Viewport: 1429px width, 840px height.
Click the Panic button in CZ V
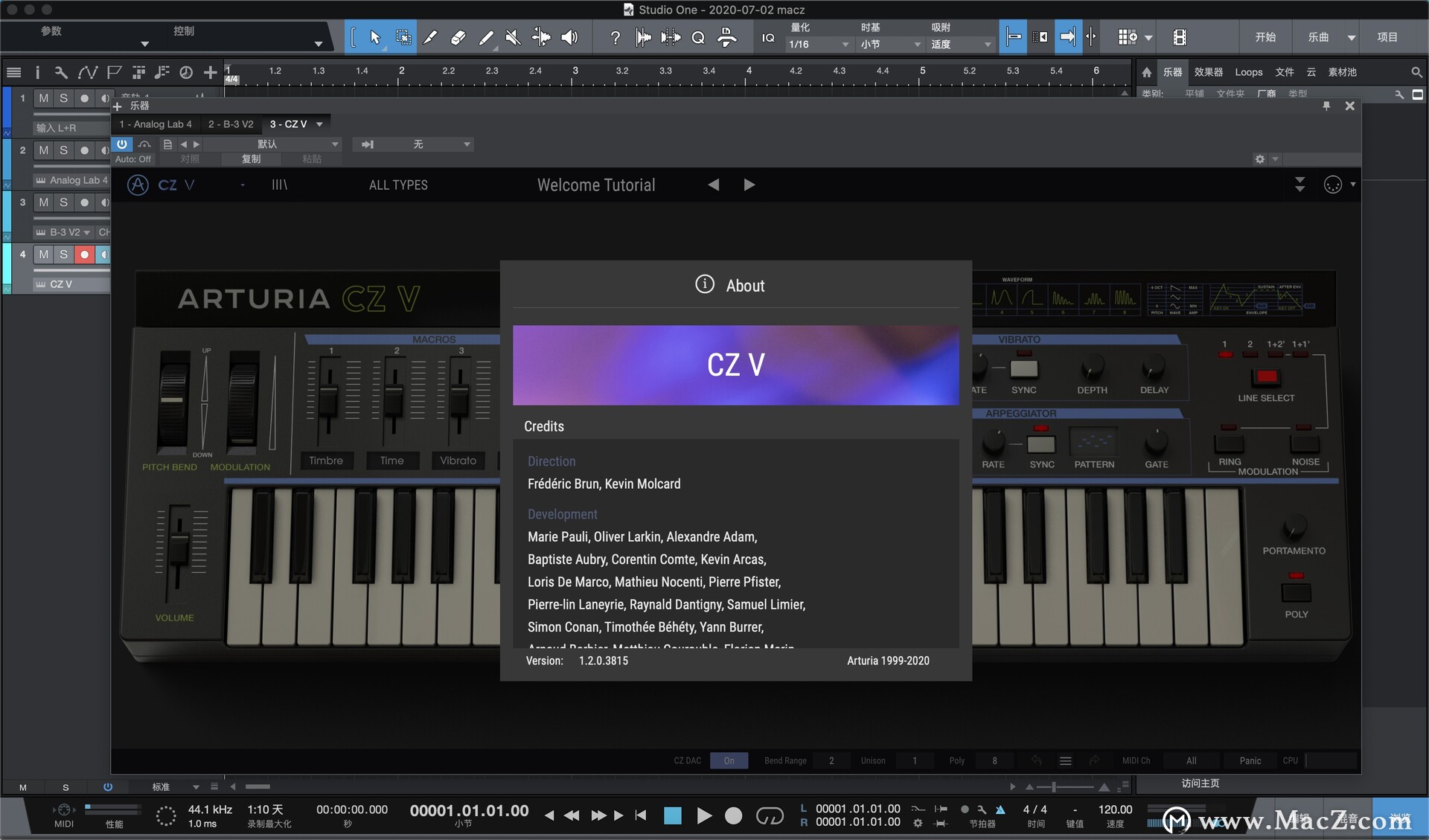[x=1250, y=760]
